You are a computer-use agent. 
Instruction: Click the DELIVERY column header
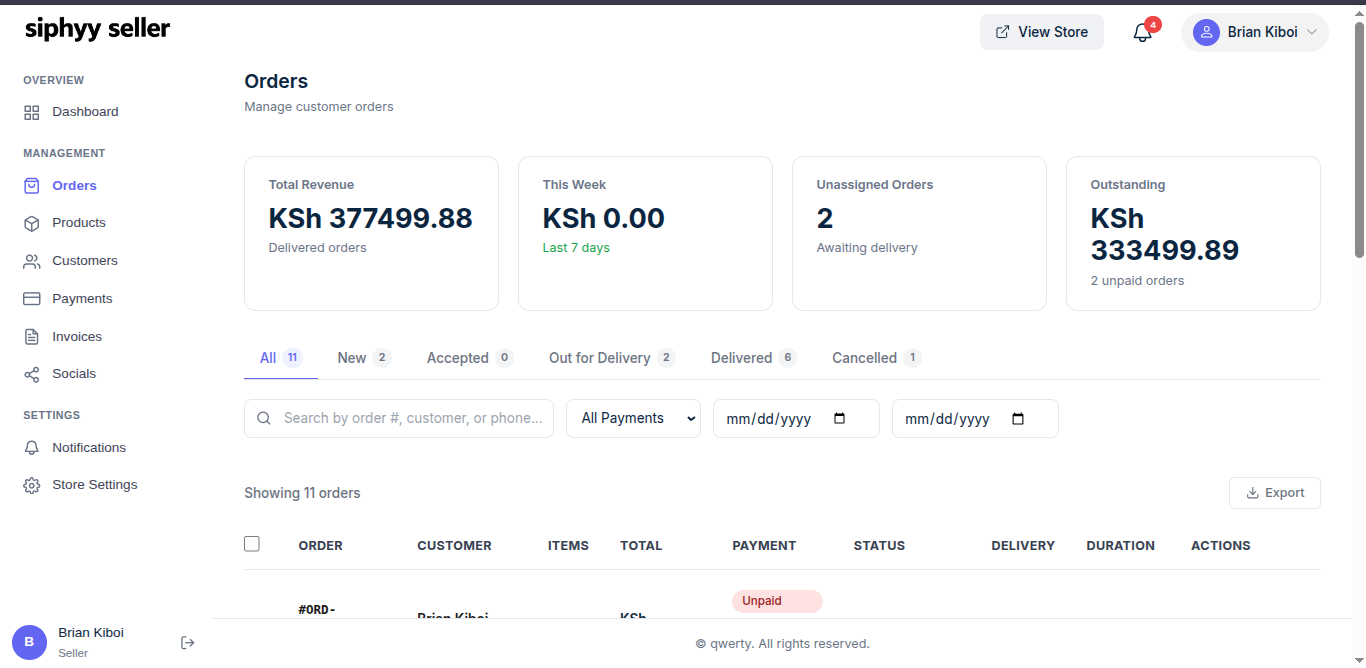click(1023, 546)
